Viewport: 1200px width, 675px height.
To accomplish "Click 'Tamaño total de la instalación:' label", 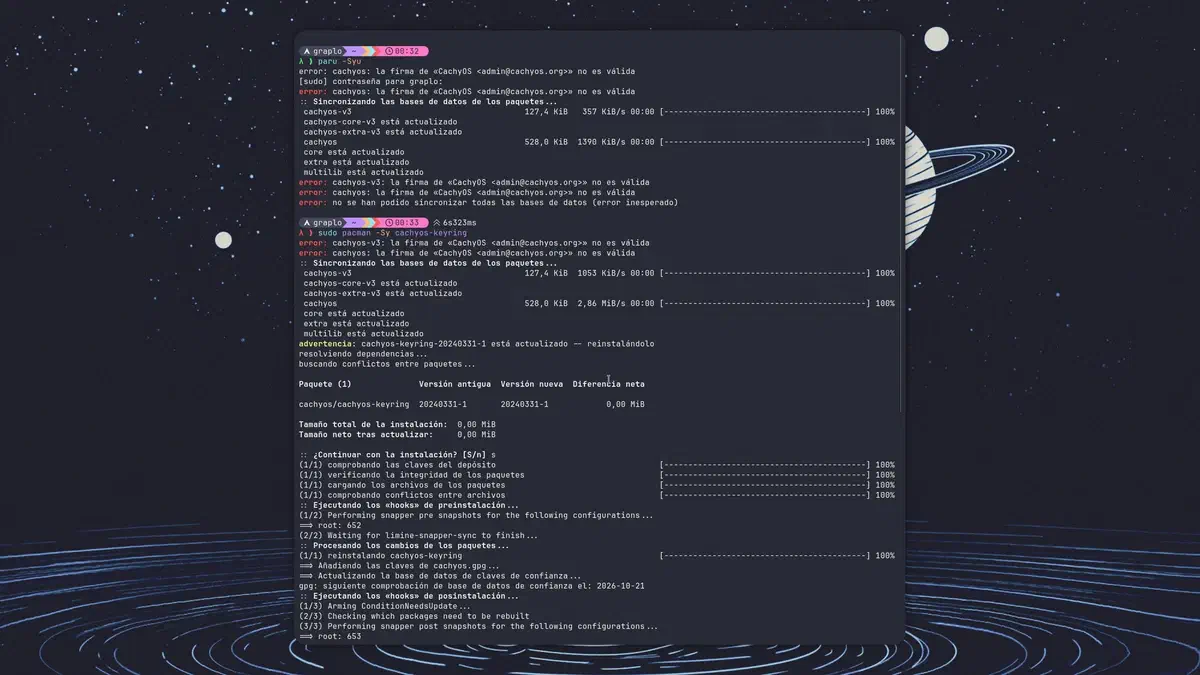I will pos(373,424).
